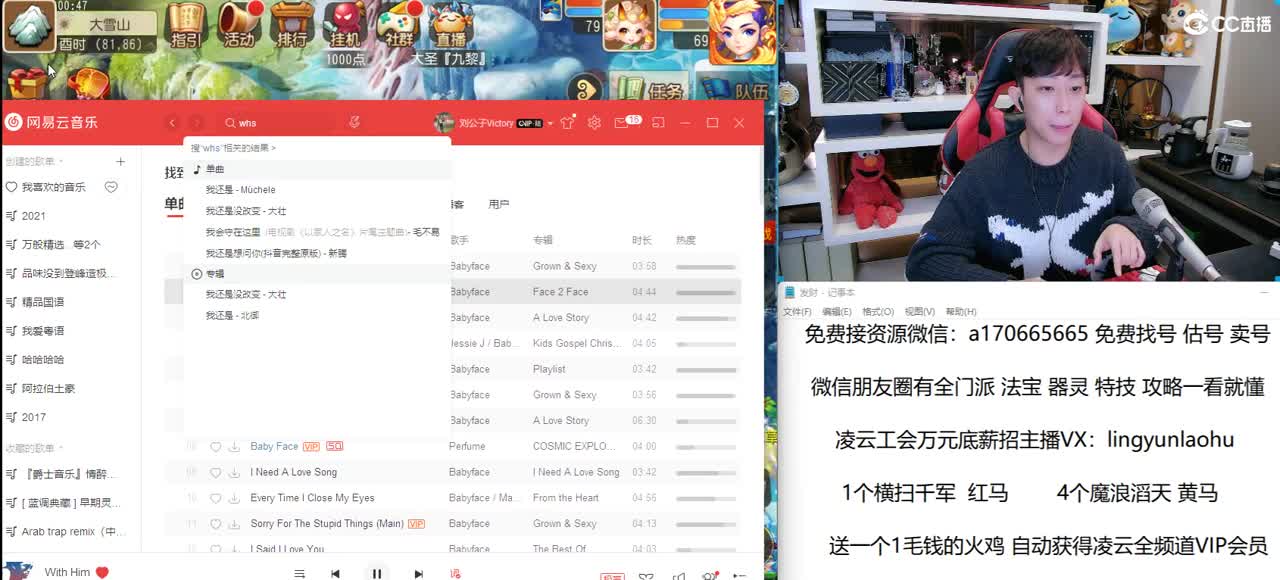This screenshot has width=1280, height=580.
Task: Open the 阿拉伯土豪 playlist
Action: [x=49, y=389]
